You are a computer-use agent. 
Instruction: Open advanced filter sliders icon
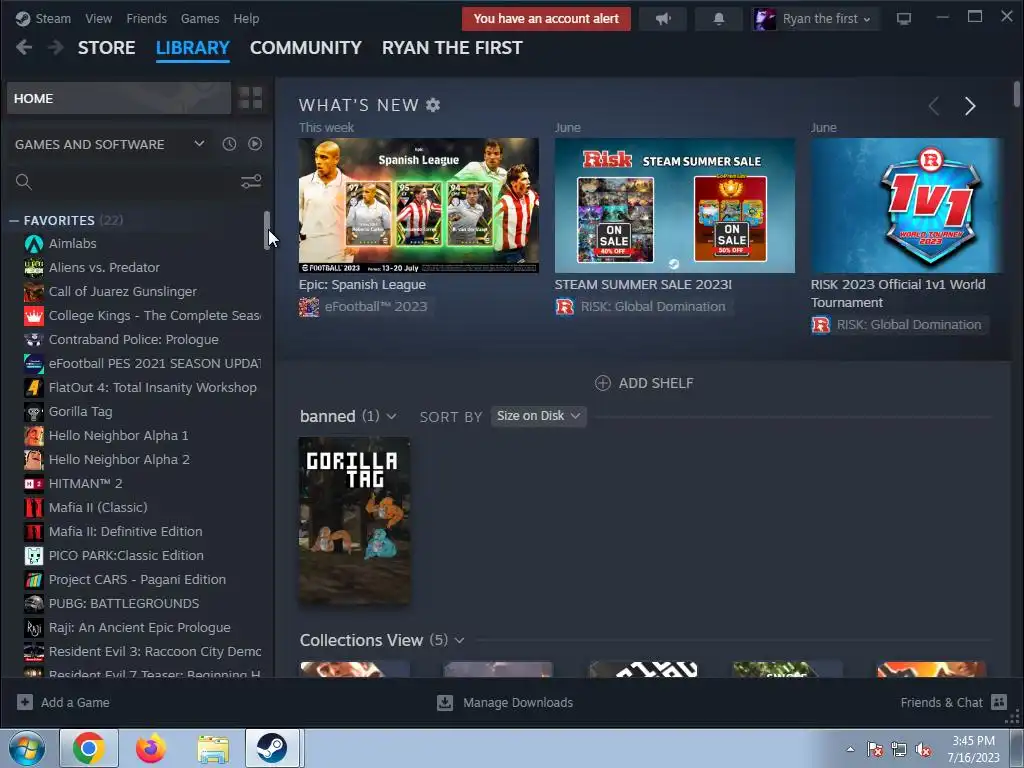[x=251, y=182]
